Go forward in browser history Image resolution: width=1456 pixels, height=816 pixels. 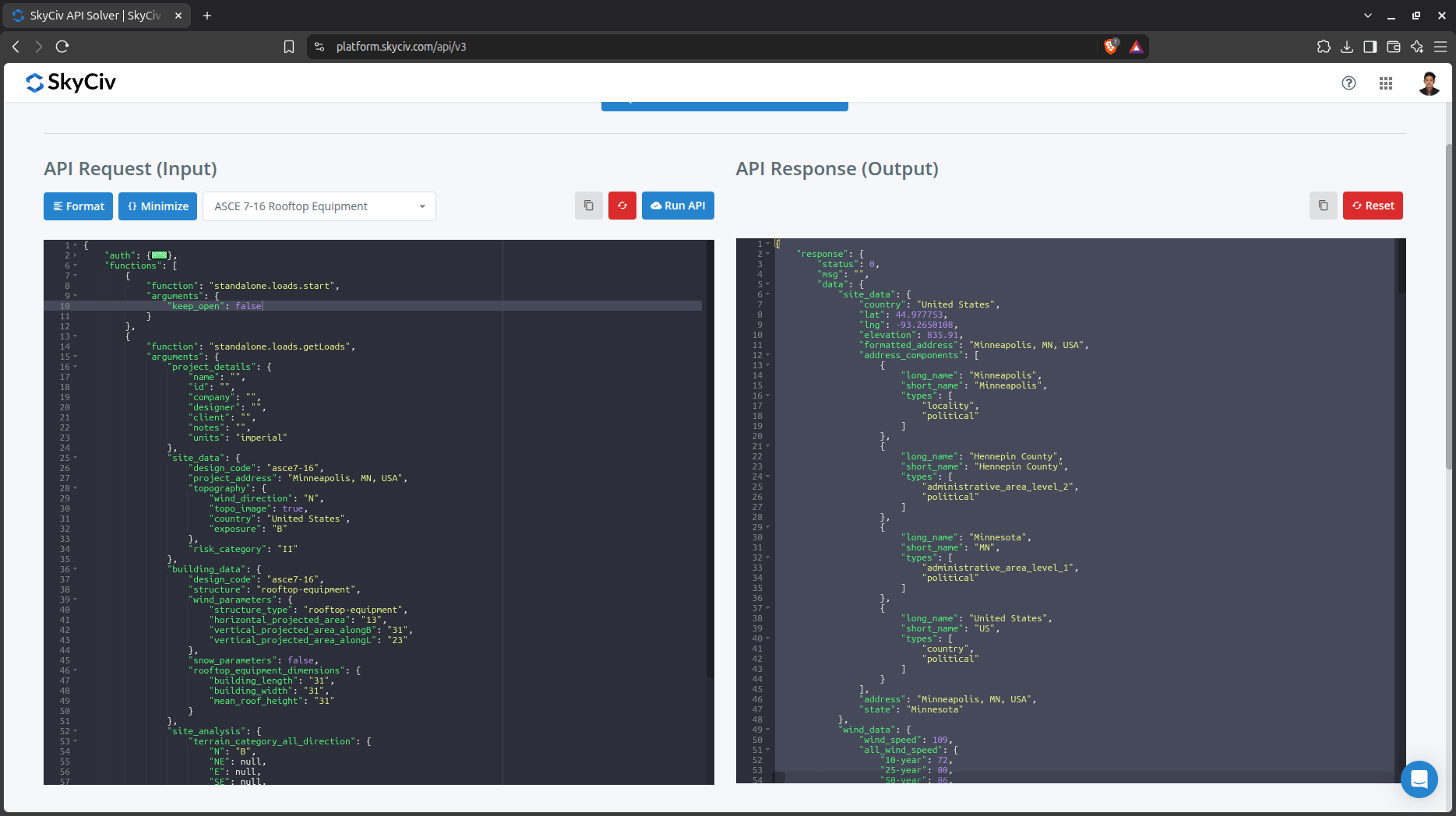pyautogui.click(x=39, y=47)
